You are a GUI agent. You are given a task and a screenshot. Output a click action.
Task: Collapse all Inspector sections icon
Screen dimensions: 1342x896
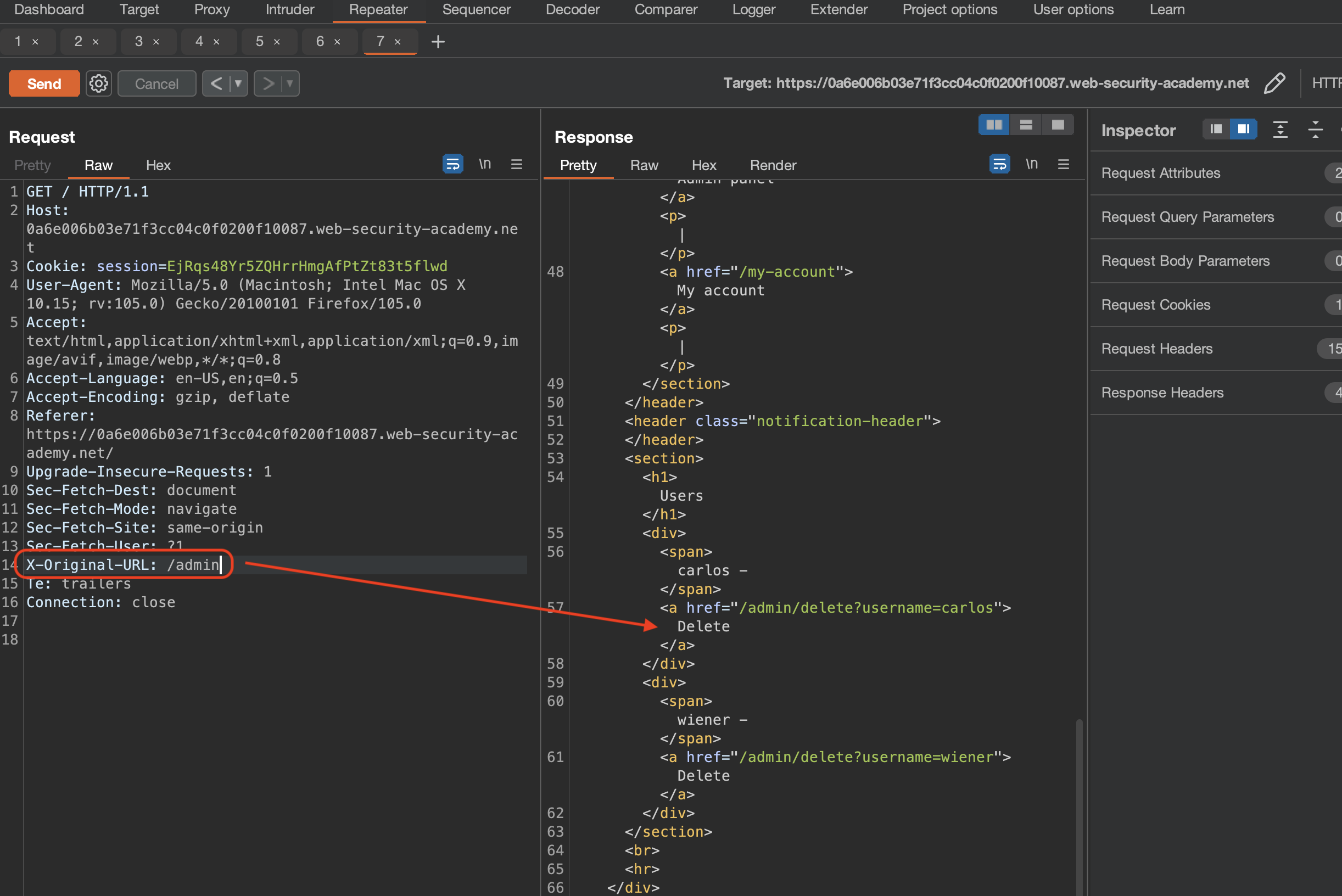pos(1315,130)
